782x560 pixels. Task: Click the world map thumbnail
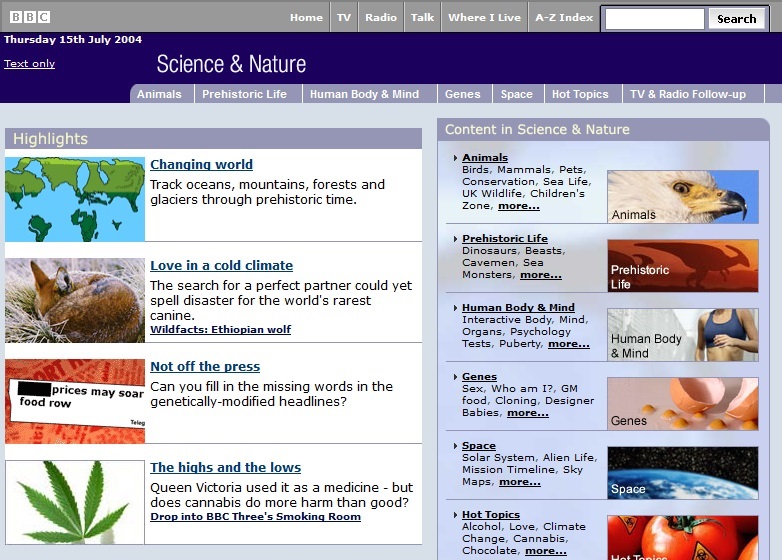(75, 199)
